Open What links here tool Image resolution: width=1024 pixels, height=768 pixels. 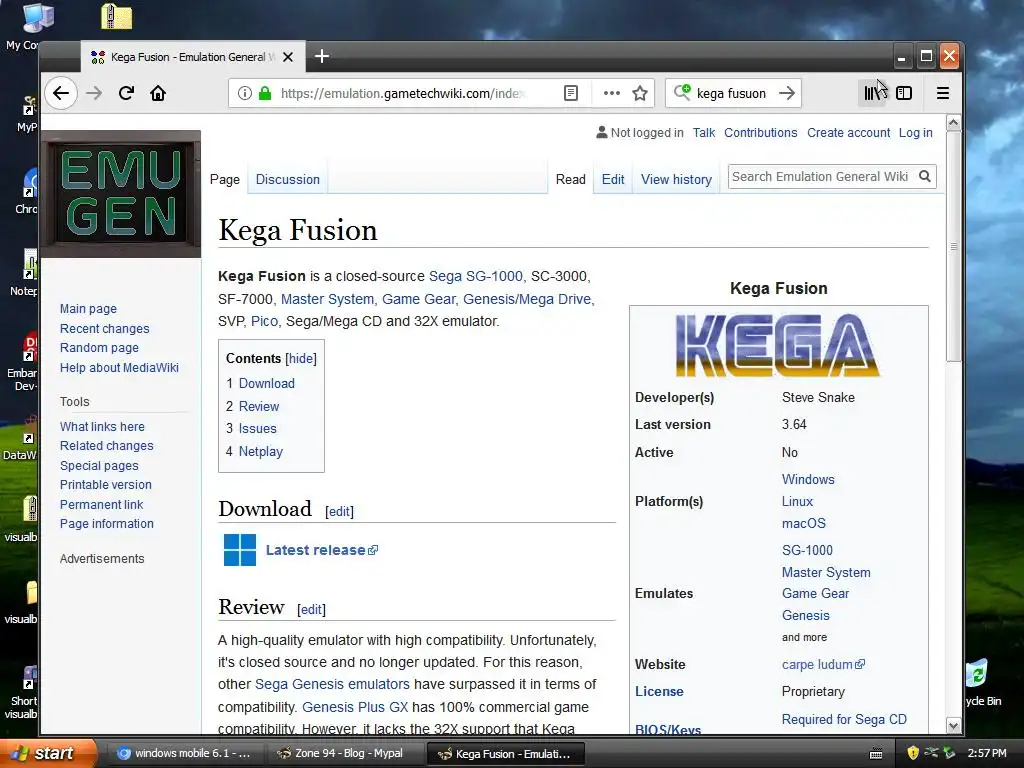tap(102, 426)
